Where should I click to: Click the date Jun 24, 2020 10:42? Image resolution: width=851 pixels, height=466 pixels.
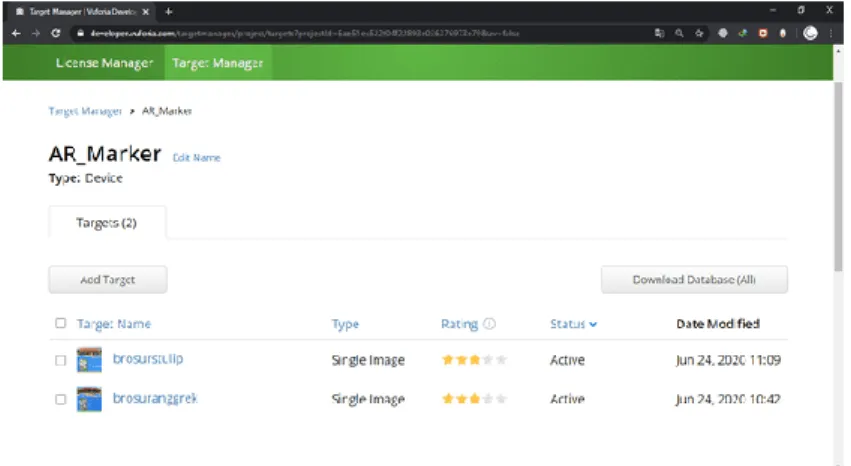(x=728, y=399)
